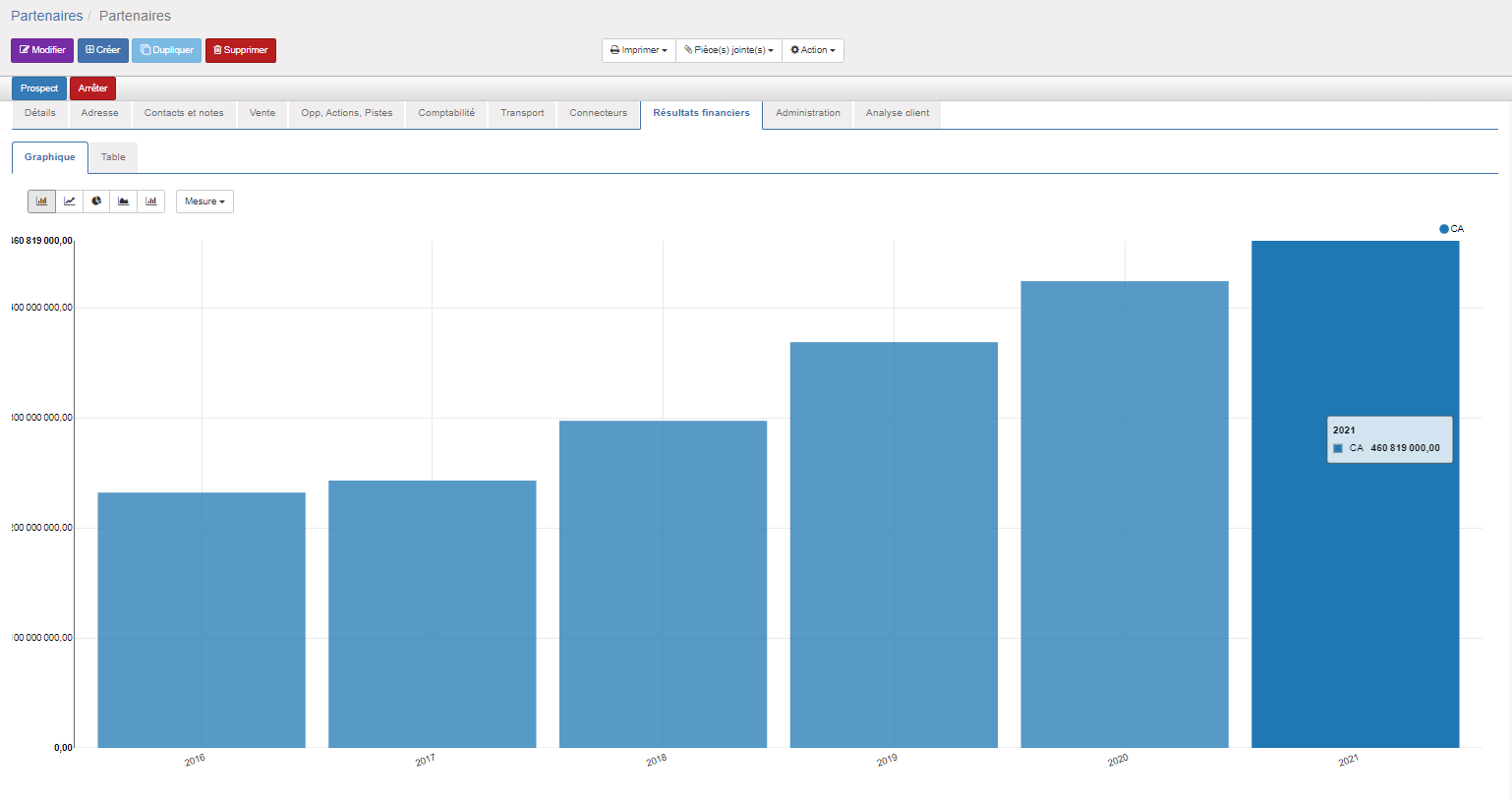This screenshot has width=1512, height=800.
Task: Open the Action dropdown menu
Action: pos(813,50)
